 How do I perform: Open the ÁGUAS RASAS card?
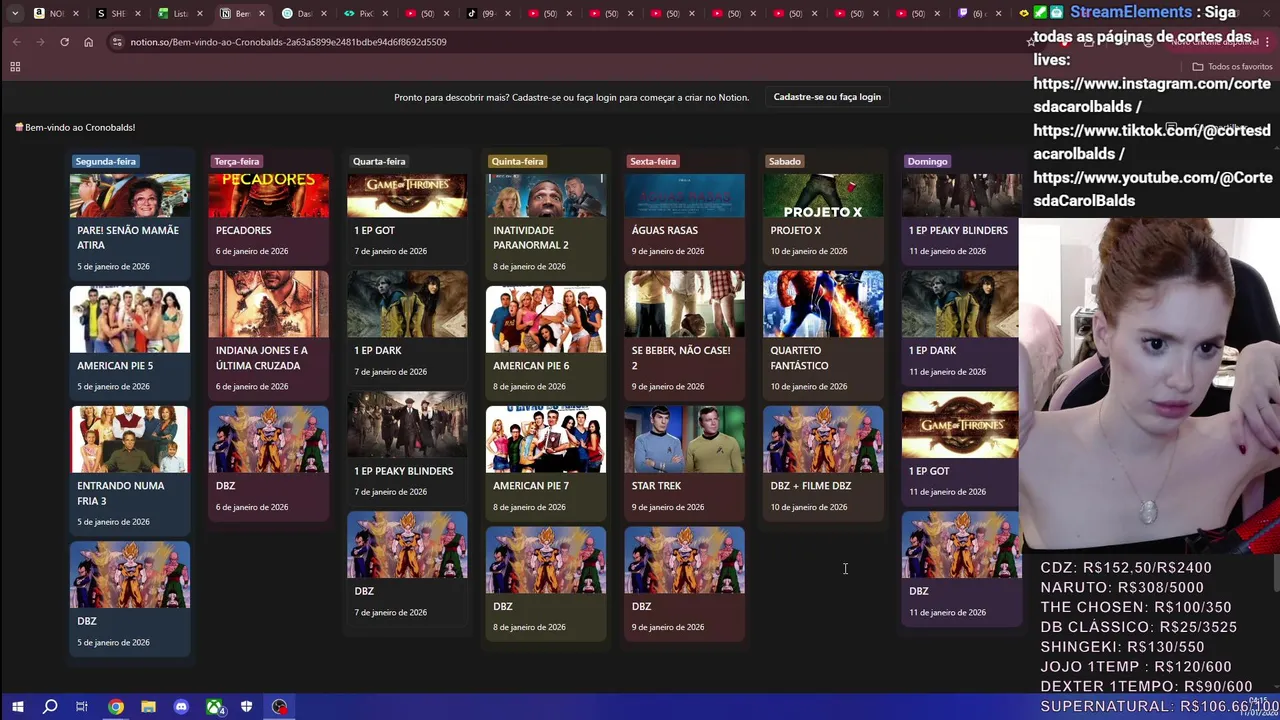[x=684, y=219]
